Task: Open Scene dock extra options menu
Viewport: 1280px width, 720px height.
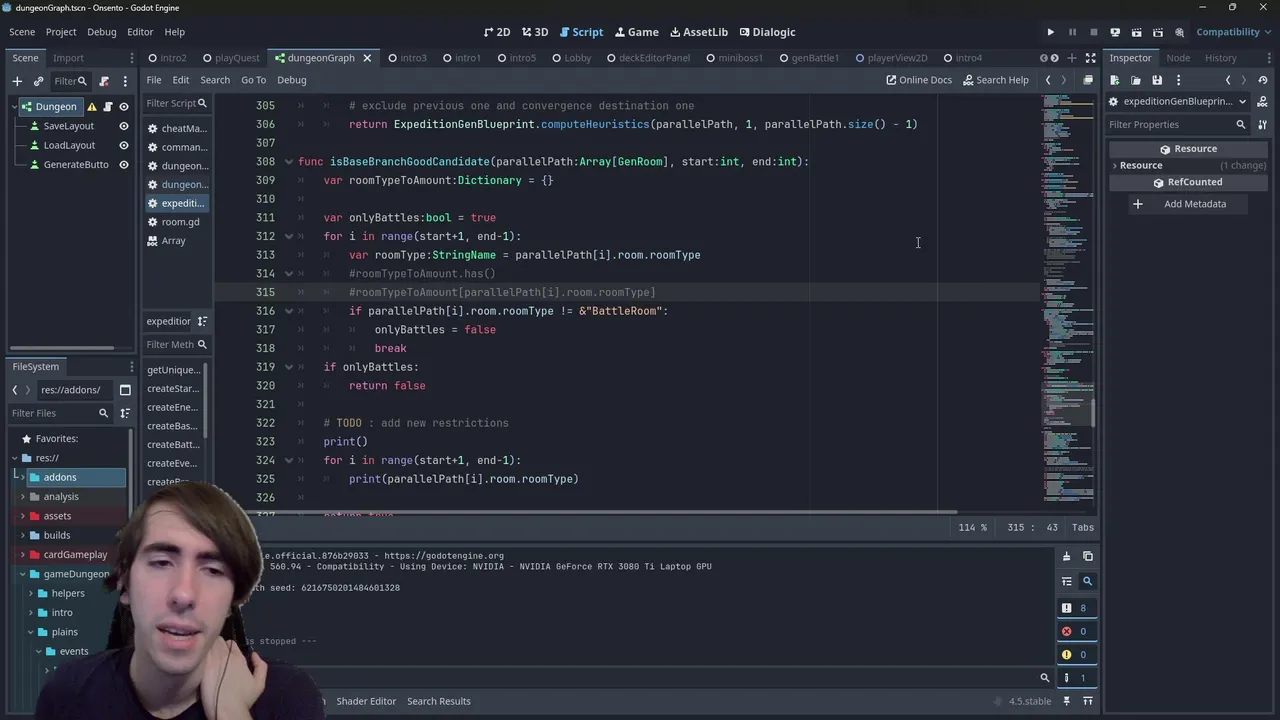Action: tap(125, 81)
